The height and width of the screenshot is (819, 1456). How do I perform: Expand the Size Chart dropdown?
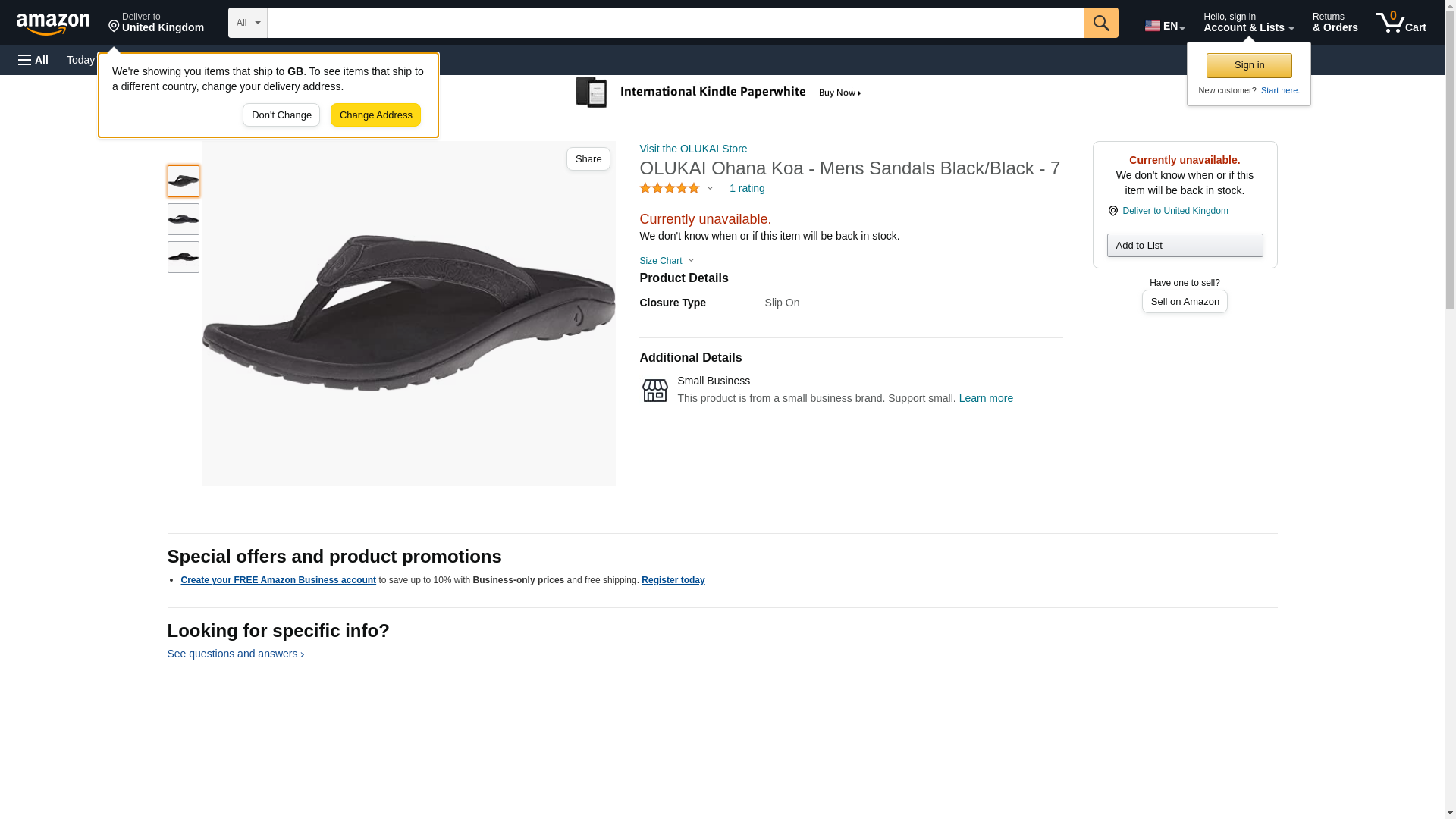(x=667, y=261)
